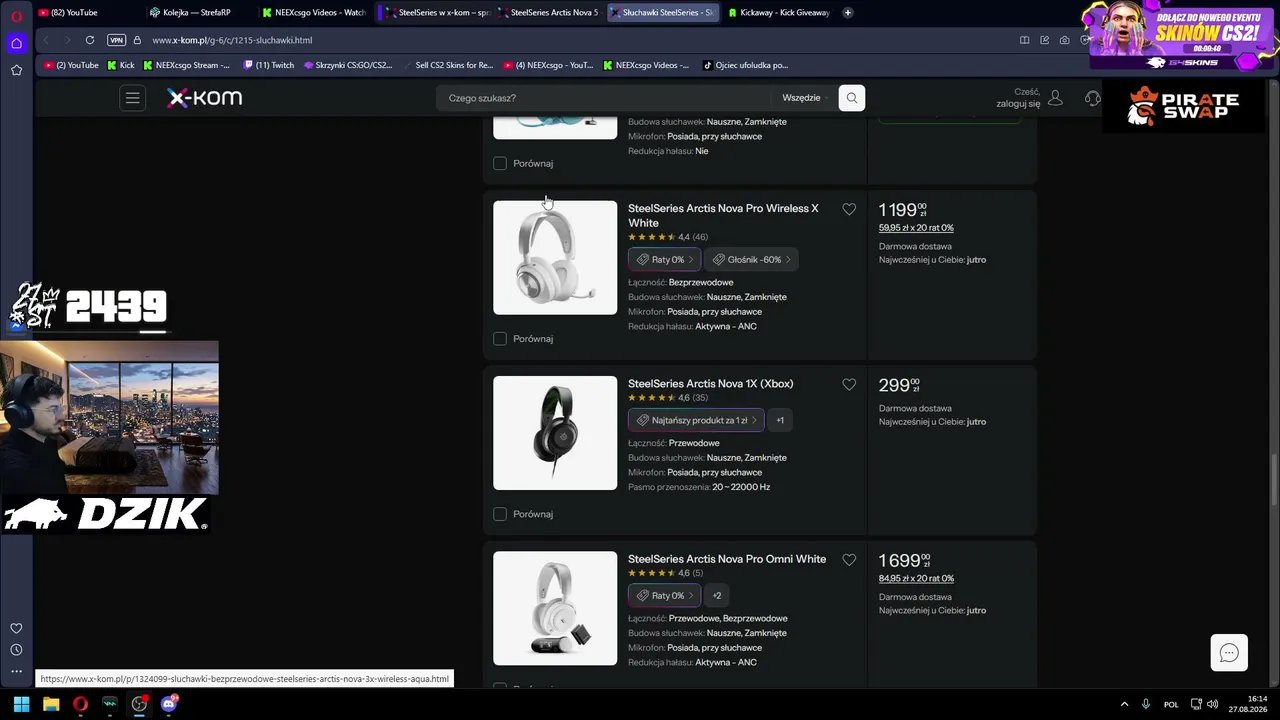Screen dimensions: 1280x720
Task: Take a snapshot with the camera icon
Action: tap(1064, 40)
